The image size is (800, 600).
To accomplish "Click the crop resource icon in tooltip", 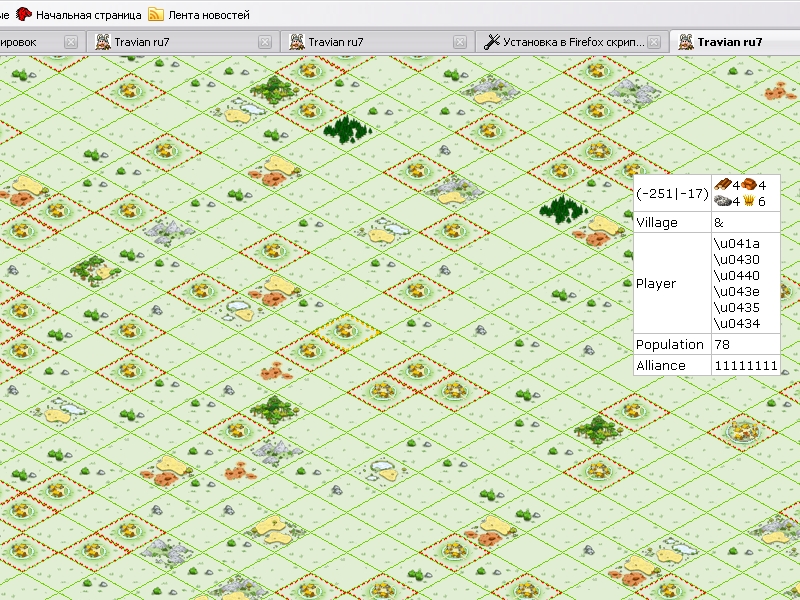I will click(x=749, y=201).
